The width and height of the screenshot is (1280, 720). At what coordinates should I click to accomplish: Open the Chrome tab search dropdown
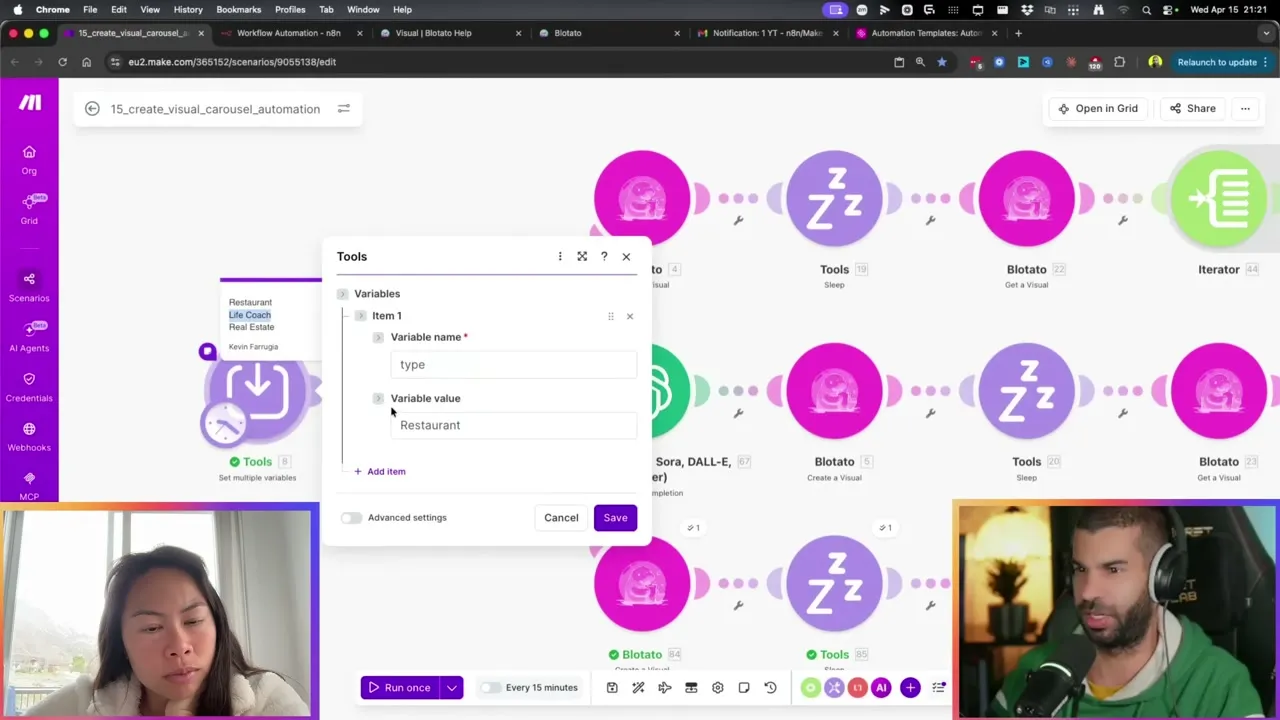point(1264,33)
